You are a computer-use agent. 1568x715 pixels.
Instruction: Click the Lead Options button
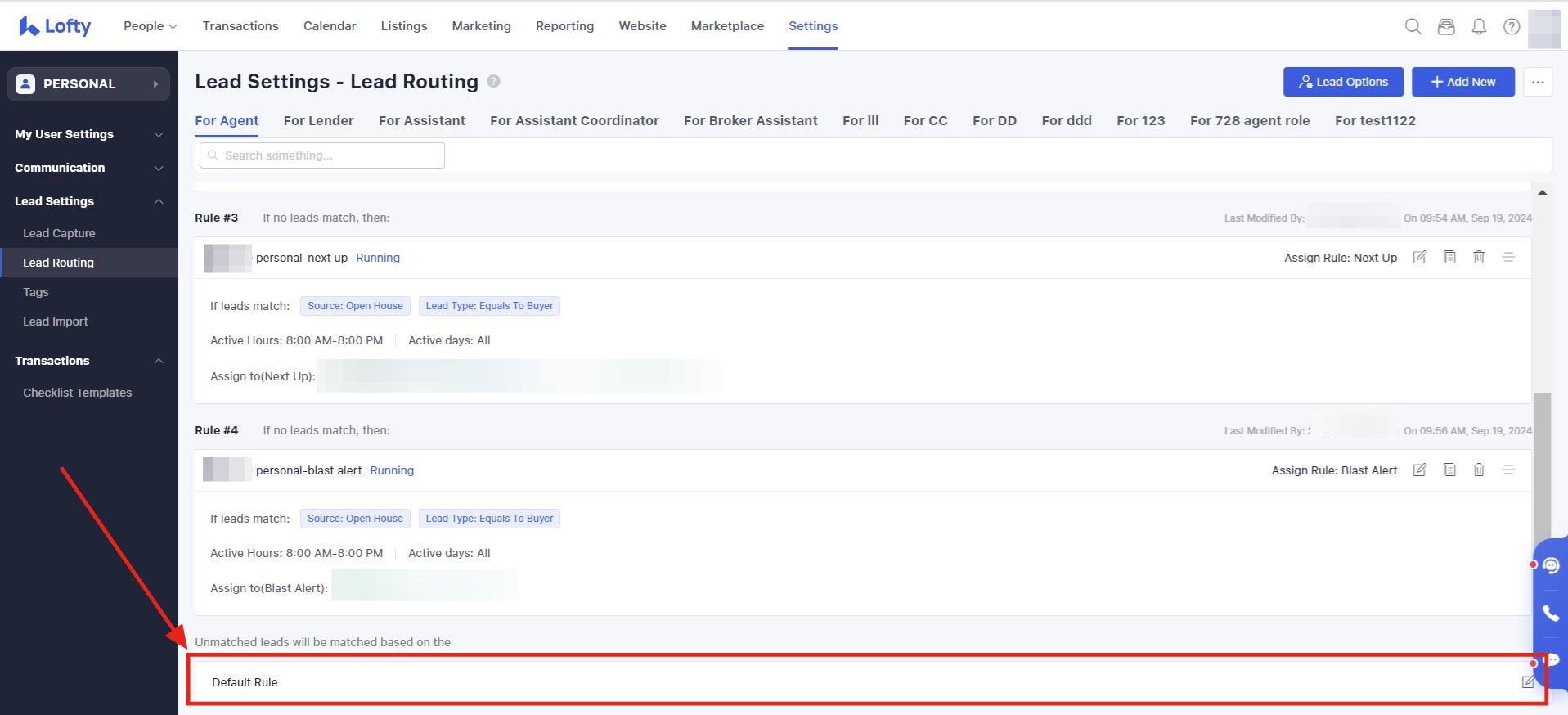coord(1343,82)
